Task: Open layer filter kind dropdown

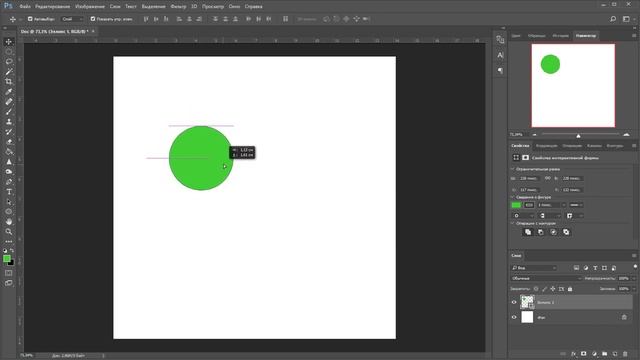Action: (534, 268)
